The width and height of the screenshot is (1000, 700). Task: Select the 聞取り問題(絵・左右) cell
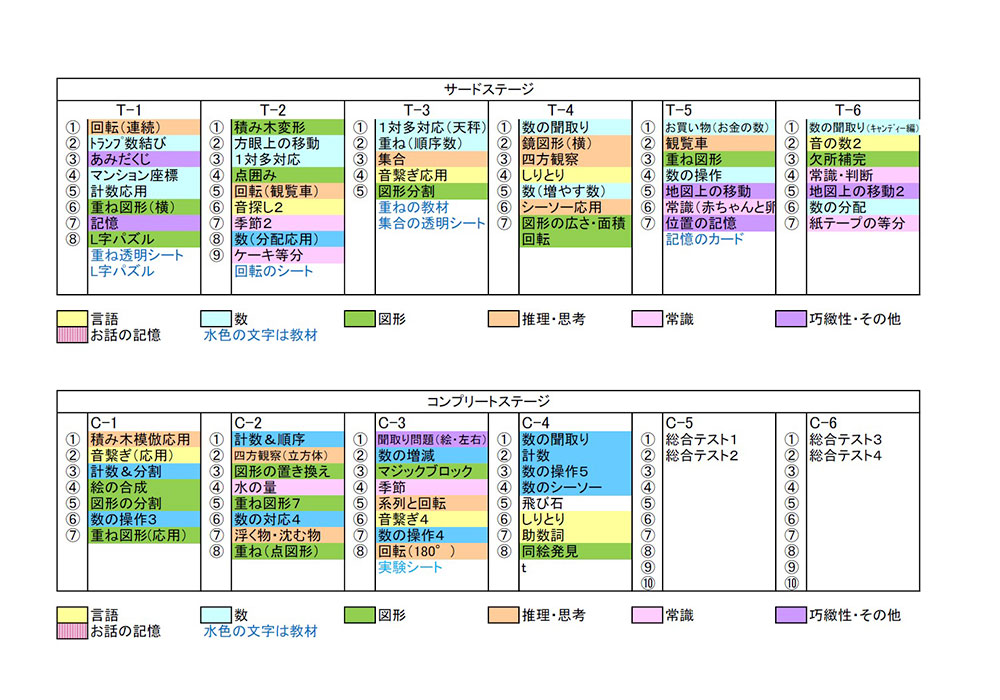432,439
